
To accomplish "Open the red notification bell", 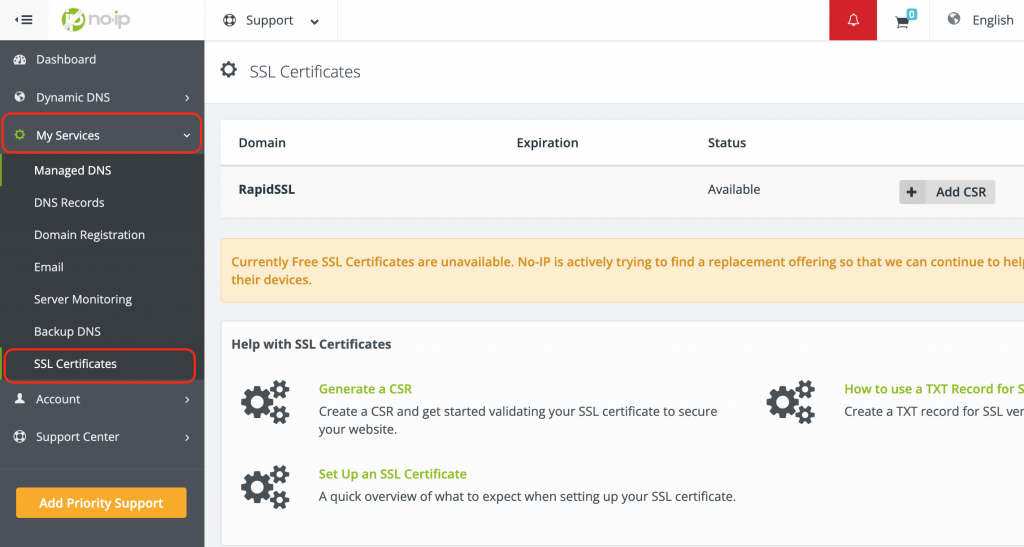I will [853, 20].
